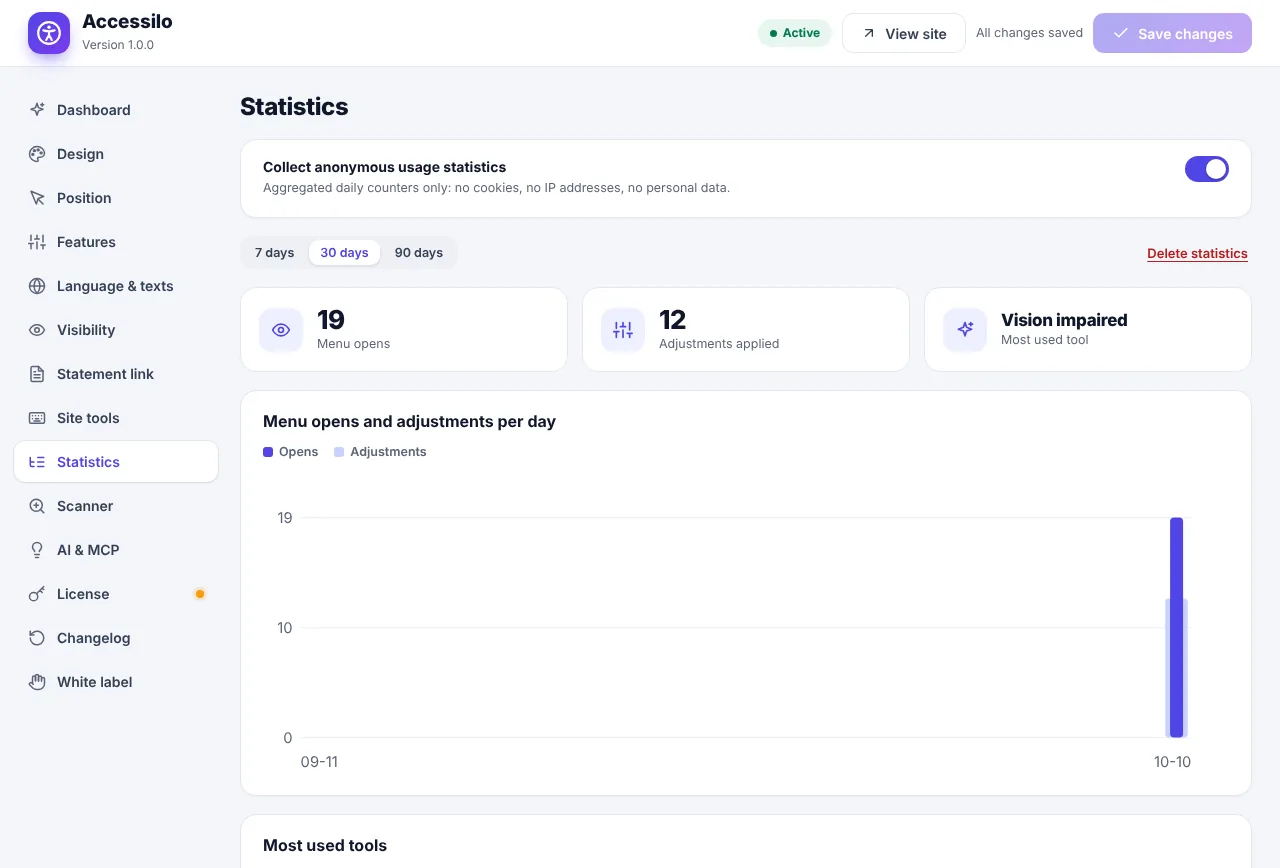
Task: Click the Save changes button
Action: click(1172, 33)
